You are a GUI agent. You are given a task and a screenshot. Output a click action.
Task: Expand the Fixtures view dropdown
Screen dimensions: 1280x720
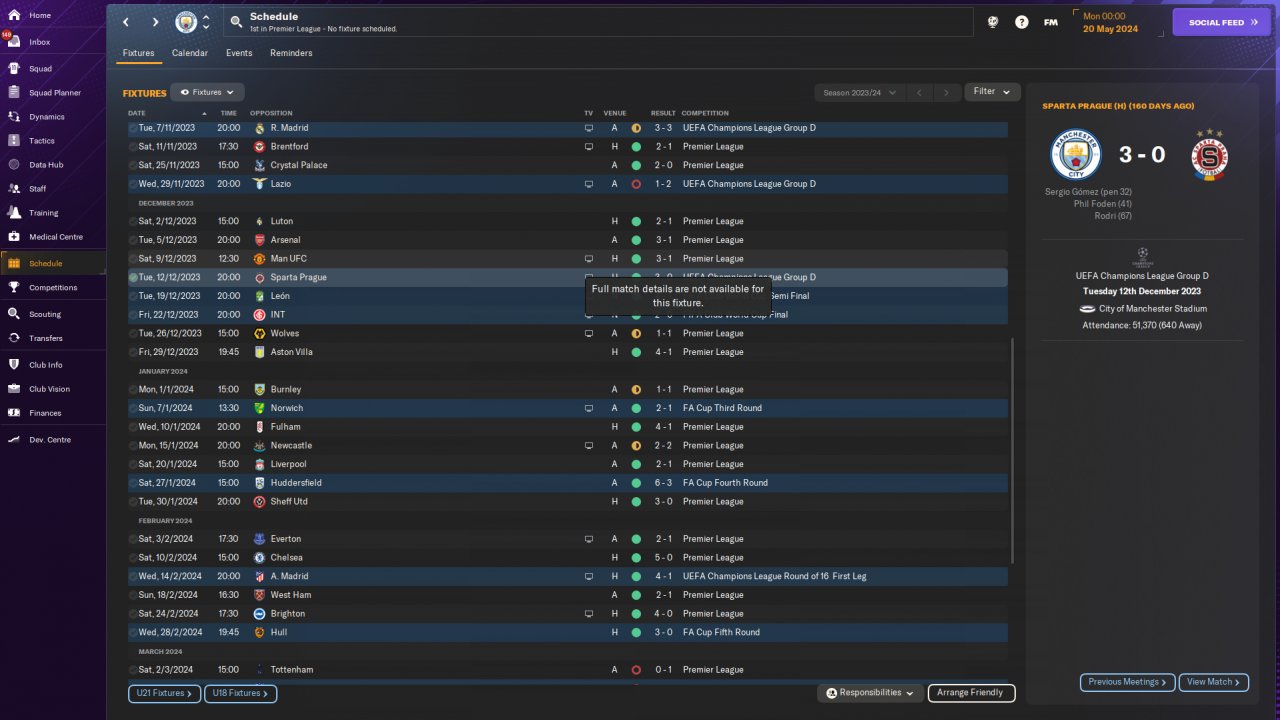click(207, 92)
